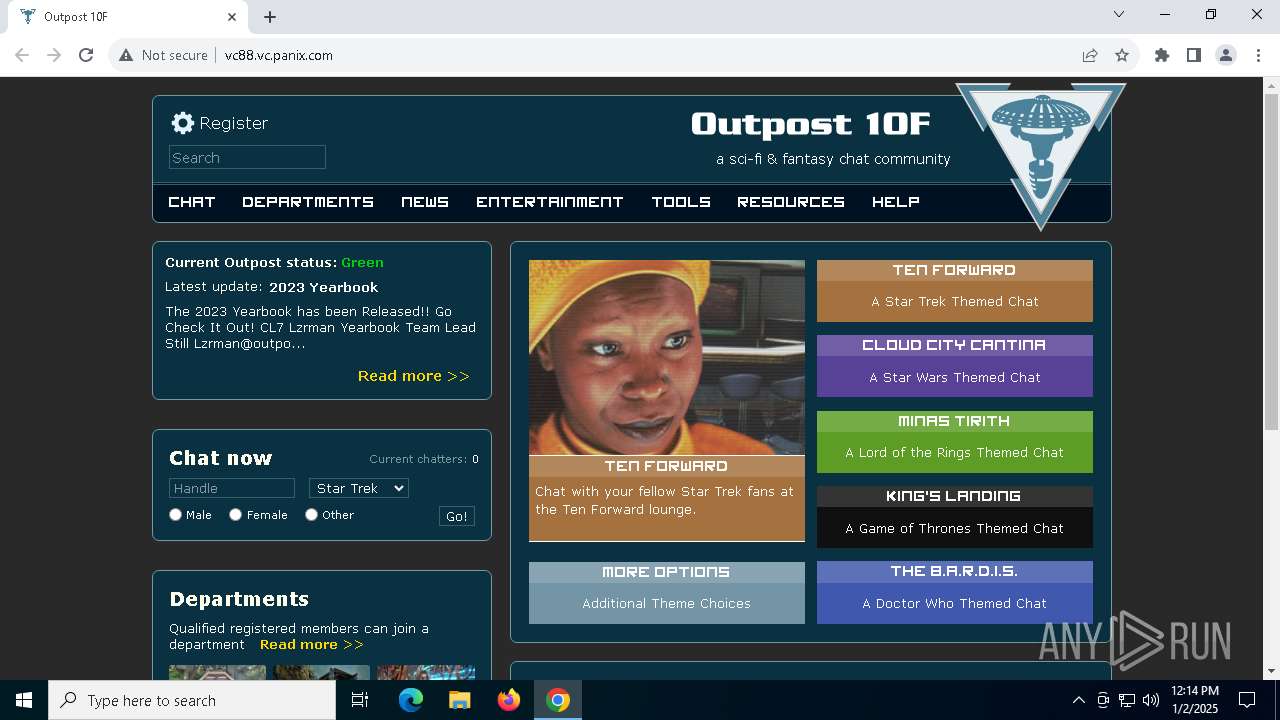Screen dimensions: 1280x720
Task: Open File Explorer from taskbar
Action: click(x=459, y=700)
